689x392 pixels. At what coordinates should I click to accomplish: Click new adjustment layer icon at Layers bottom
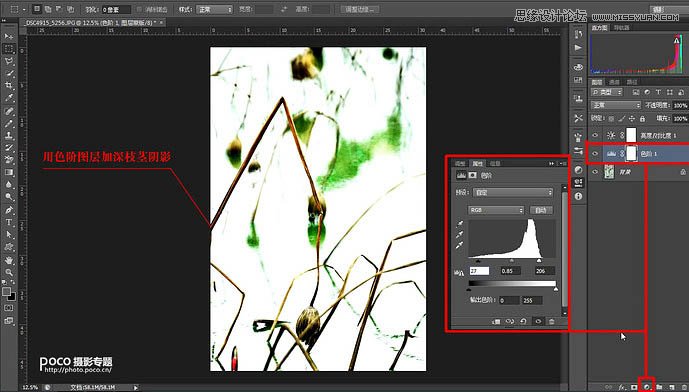647,386
